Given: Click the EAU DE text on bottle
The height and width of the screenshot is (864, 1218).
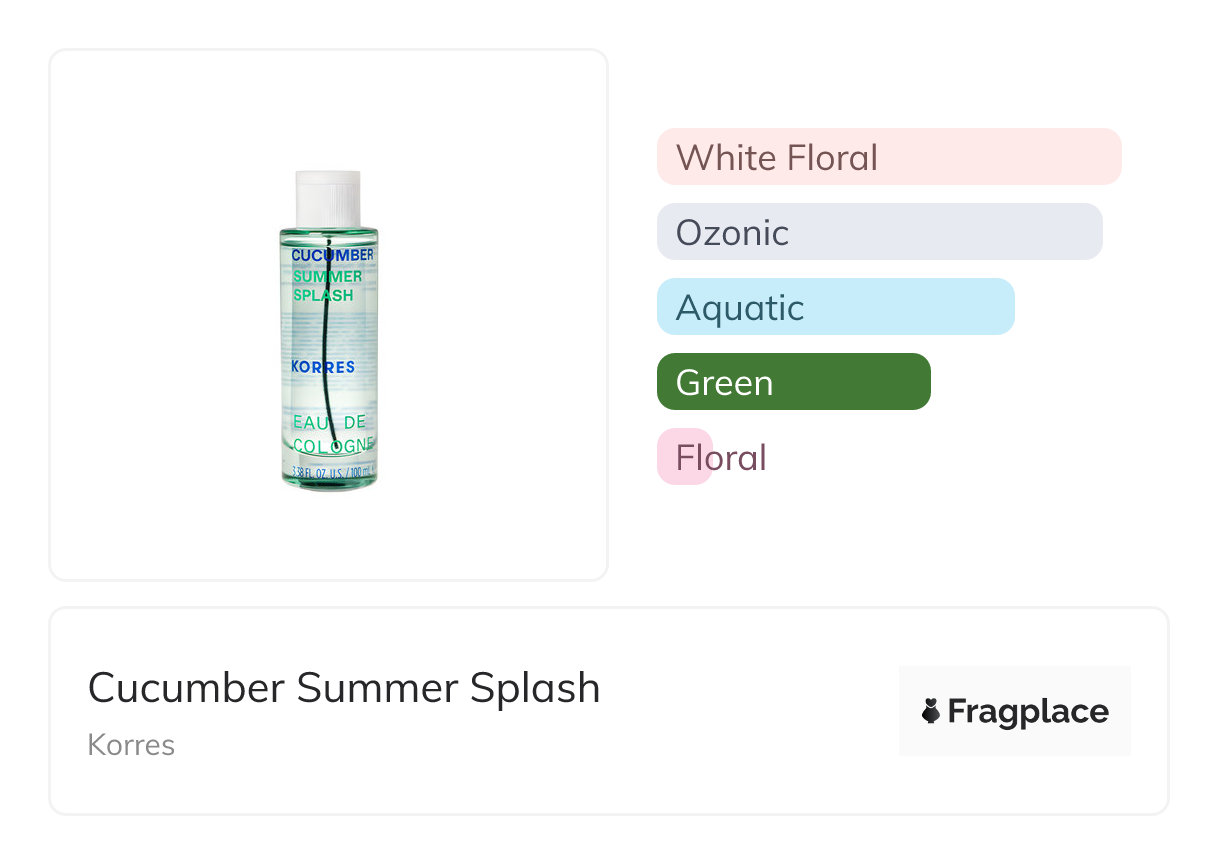Looking at the screenshot, I should point(329,423).
